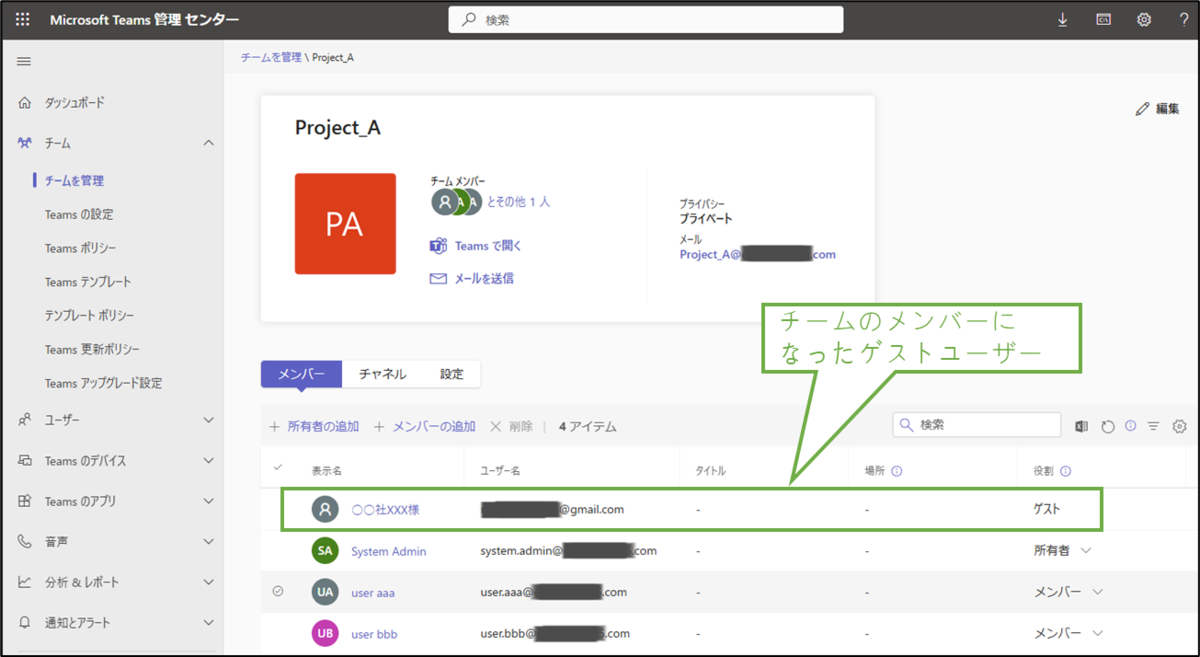Open Teams アップグレード設定 in sidebar
This screenshot has width=1200, height=657.
click(103, 383)
